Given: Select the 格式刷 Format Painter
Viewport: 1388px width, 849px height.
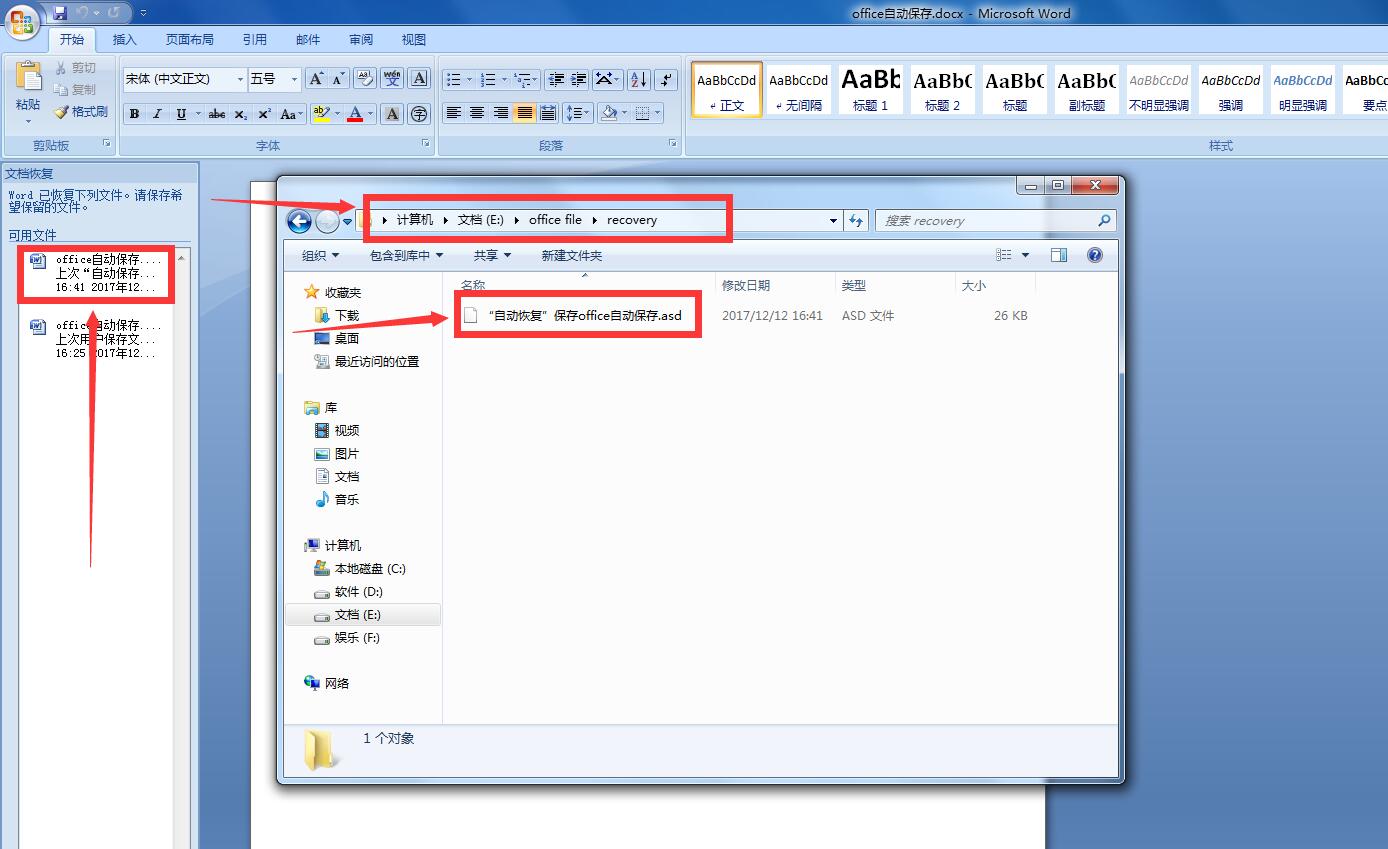Looking at the screenshot, I should [80, 112].
